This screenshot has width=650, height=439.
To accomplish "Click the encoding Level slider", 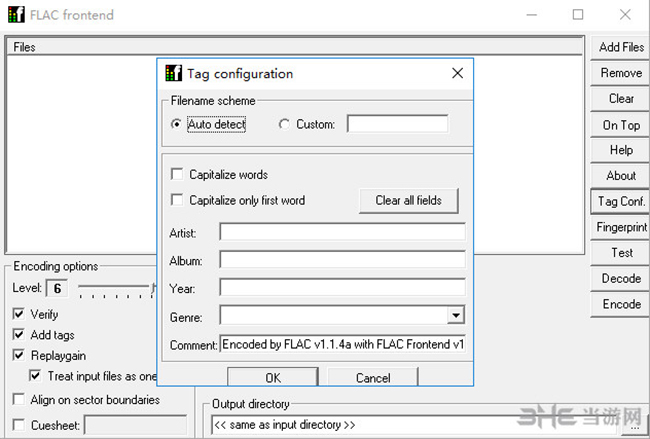I will click(117, 289).
